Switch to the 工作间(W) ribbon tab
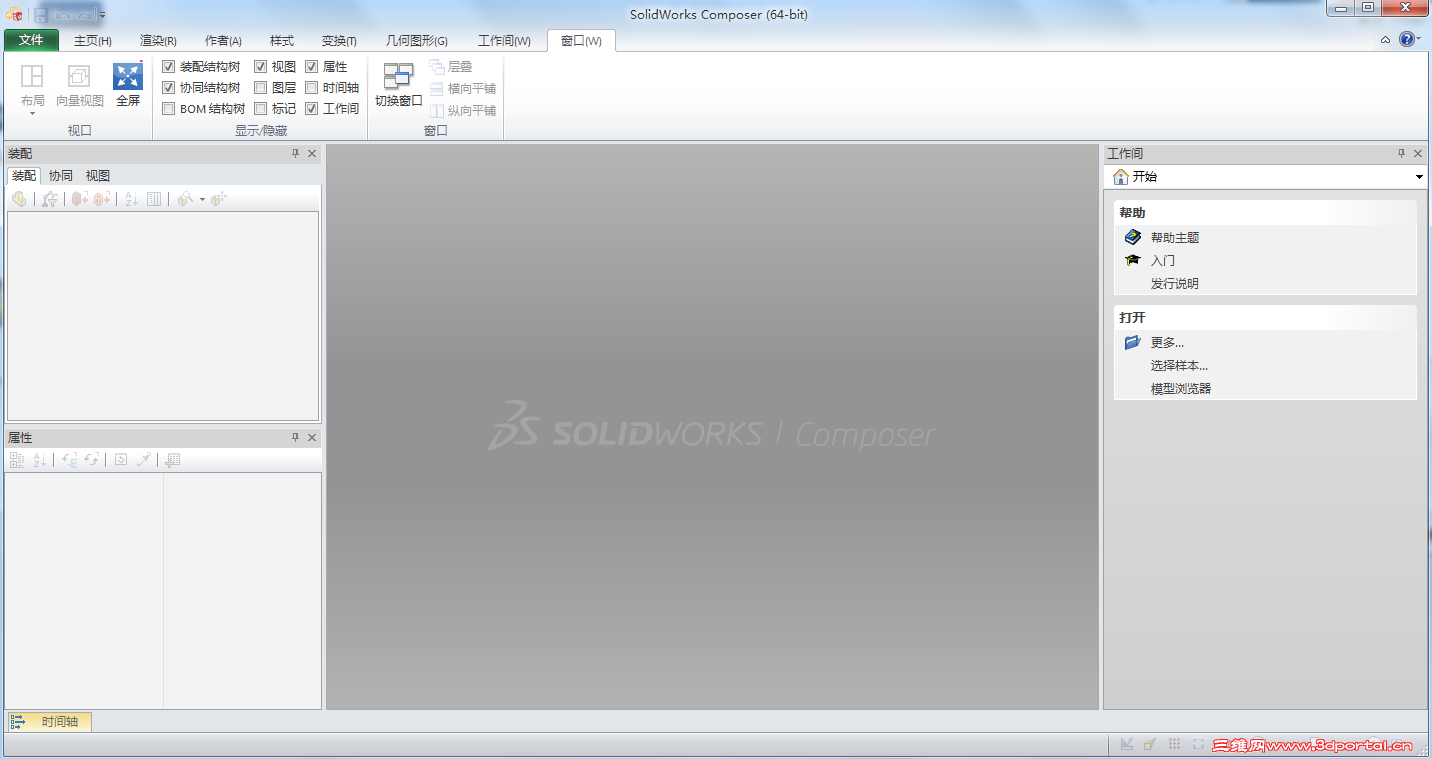Viewport: 1432px width, 759px height. click(x=504, y=41)
